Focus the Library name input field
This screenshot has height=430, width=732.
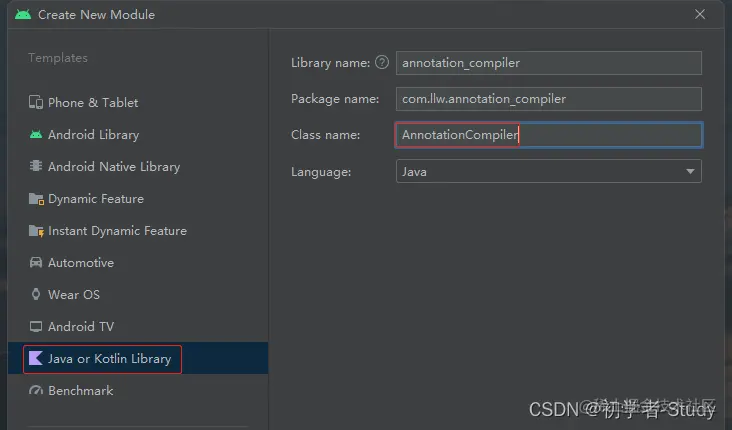pos(549,63)
